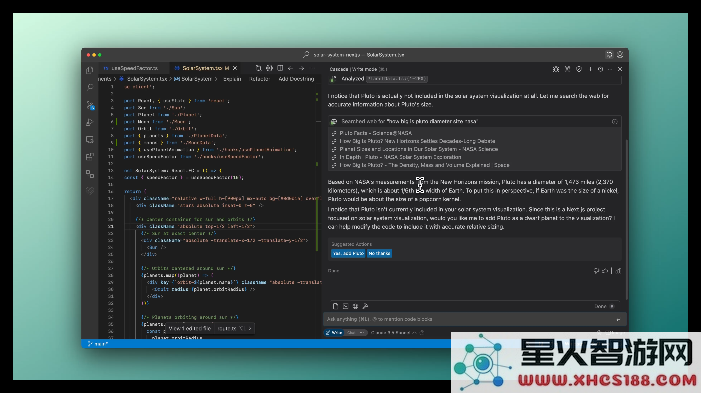Click the share icon beside feedback thumbs

(618, 271)
